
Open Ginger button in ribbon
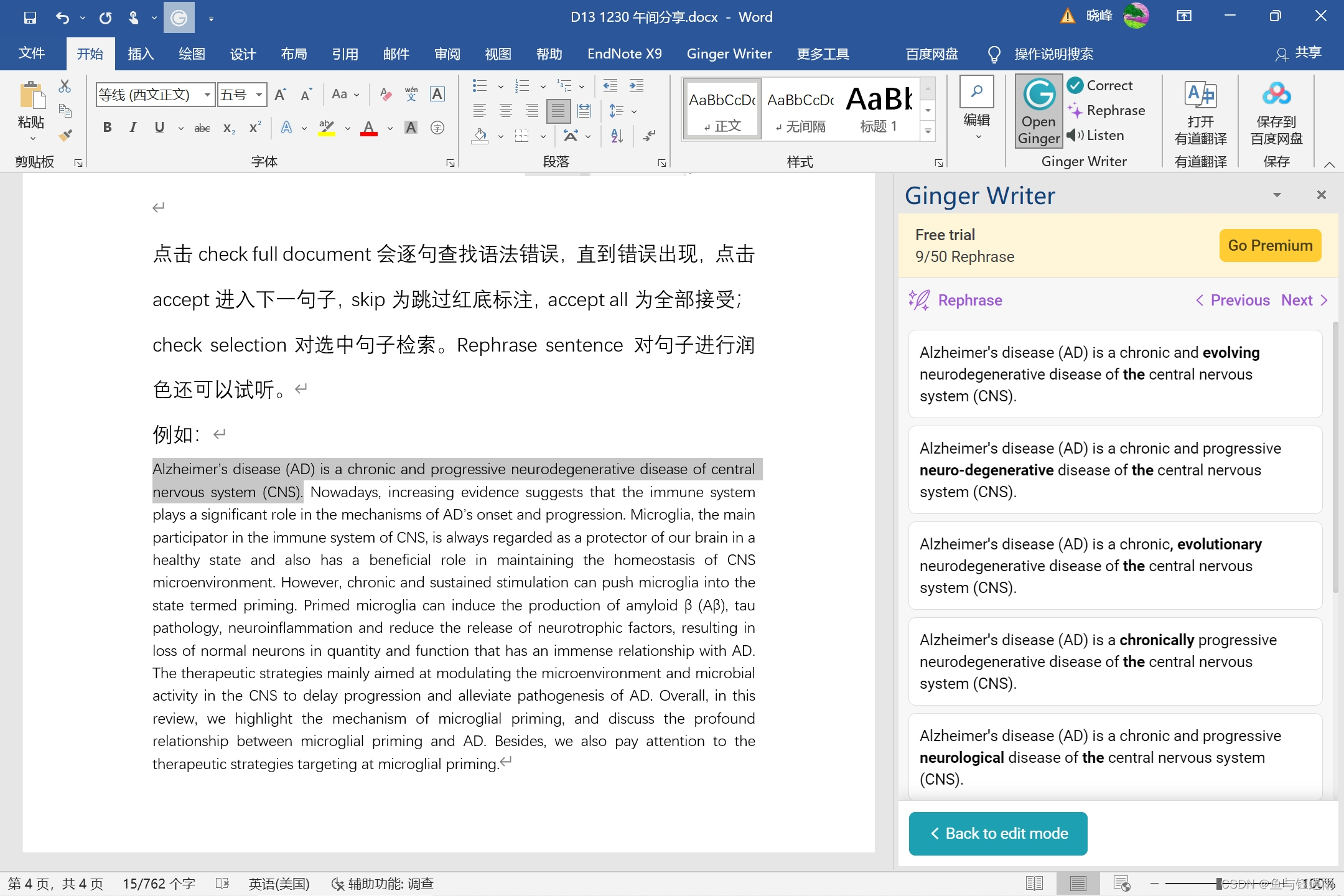point(1038,111)
